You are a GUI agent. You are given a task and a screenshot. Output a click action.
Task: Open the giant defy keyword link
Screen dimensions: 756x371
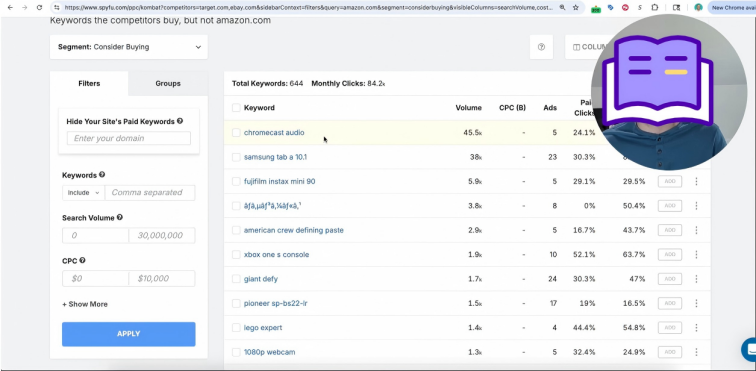(261, 279)
